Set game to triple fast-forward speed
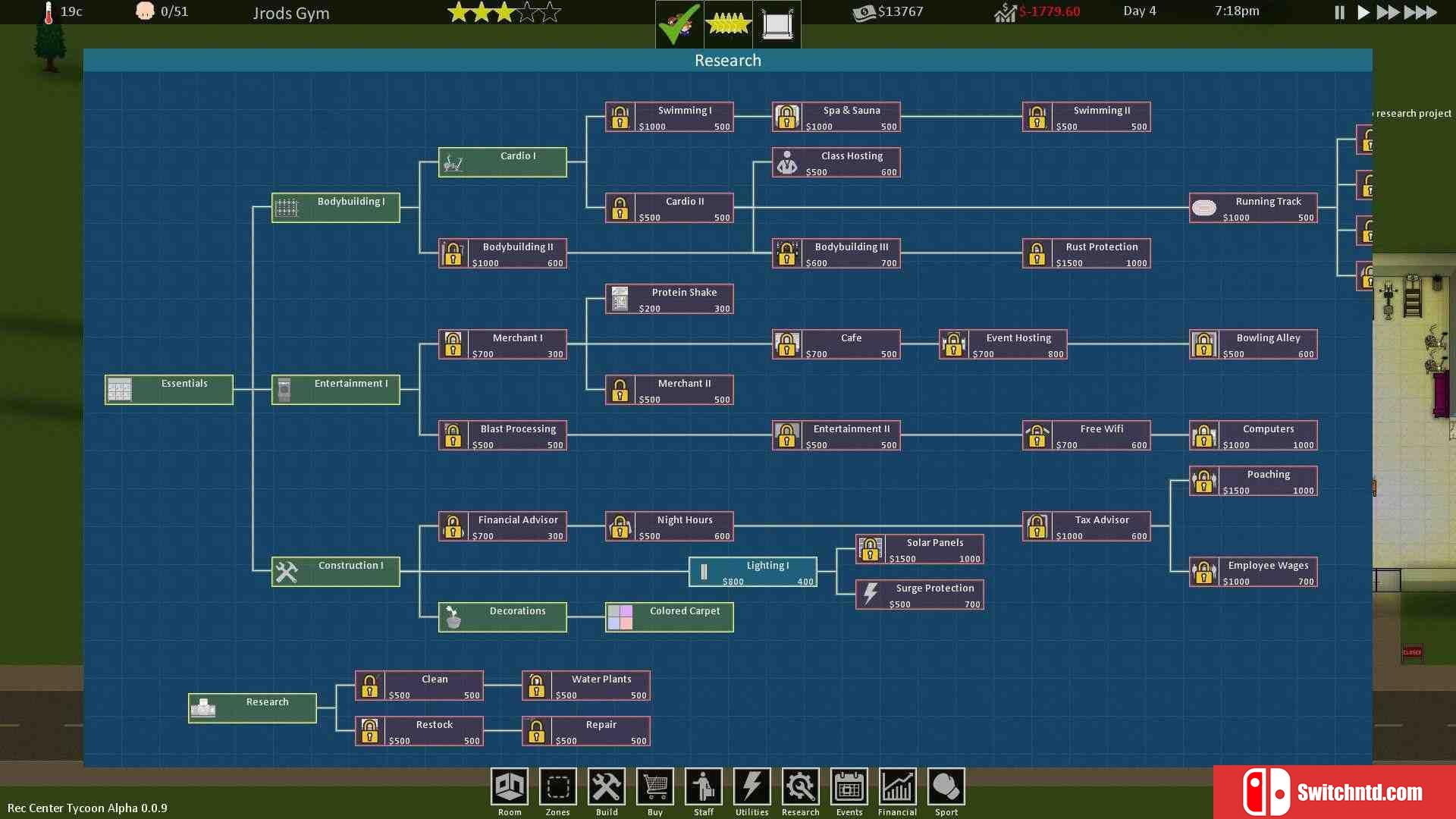 [1420, 12]
